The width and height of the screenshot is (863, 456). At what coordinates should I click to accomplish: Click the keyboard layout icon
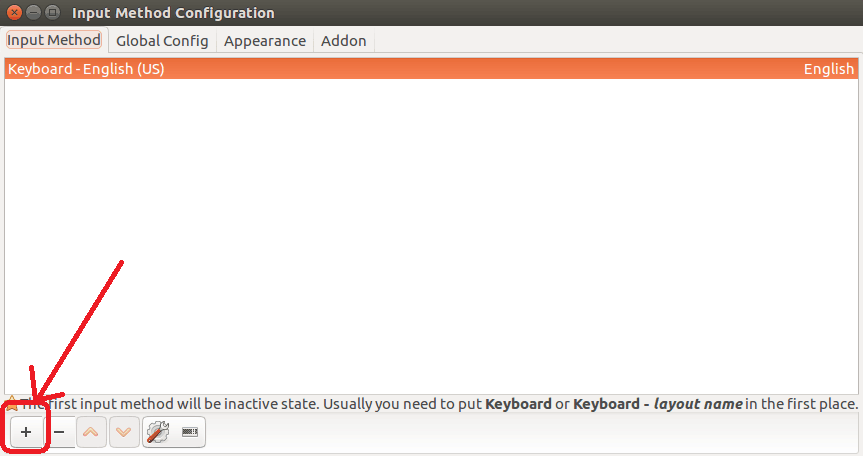pyautogui.click(x=190, y=433)
